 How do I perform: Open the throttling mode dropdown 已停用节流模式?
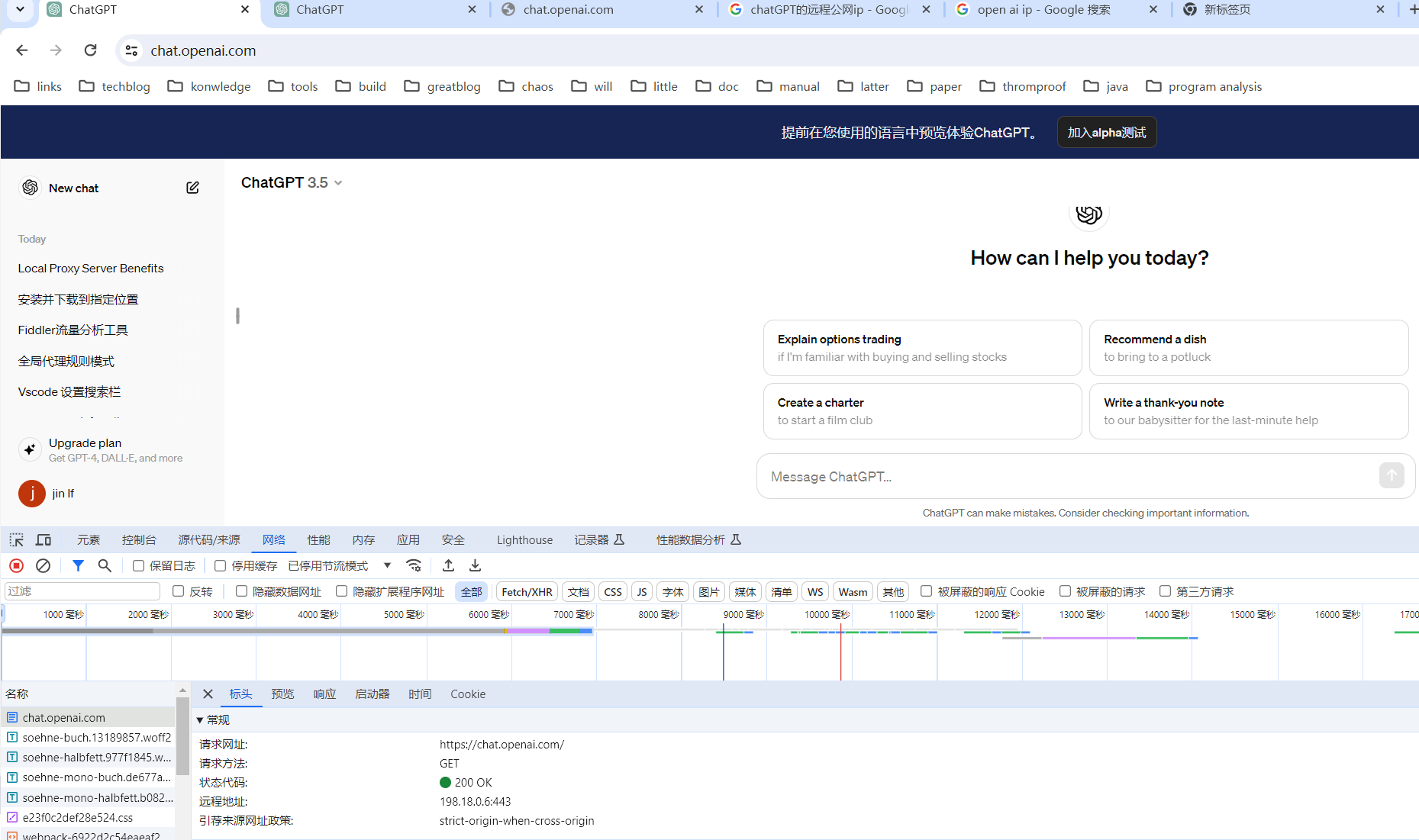coord(340,565)
